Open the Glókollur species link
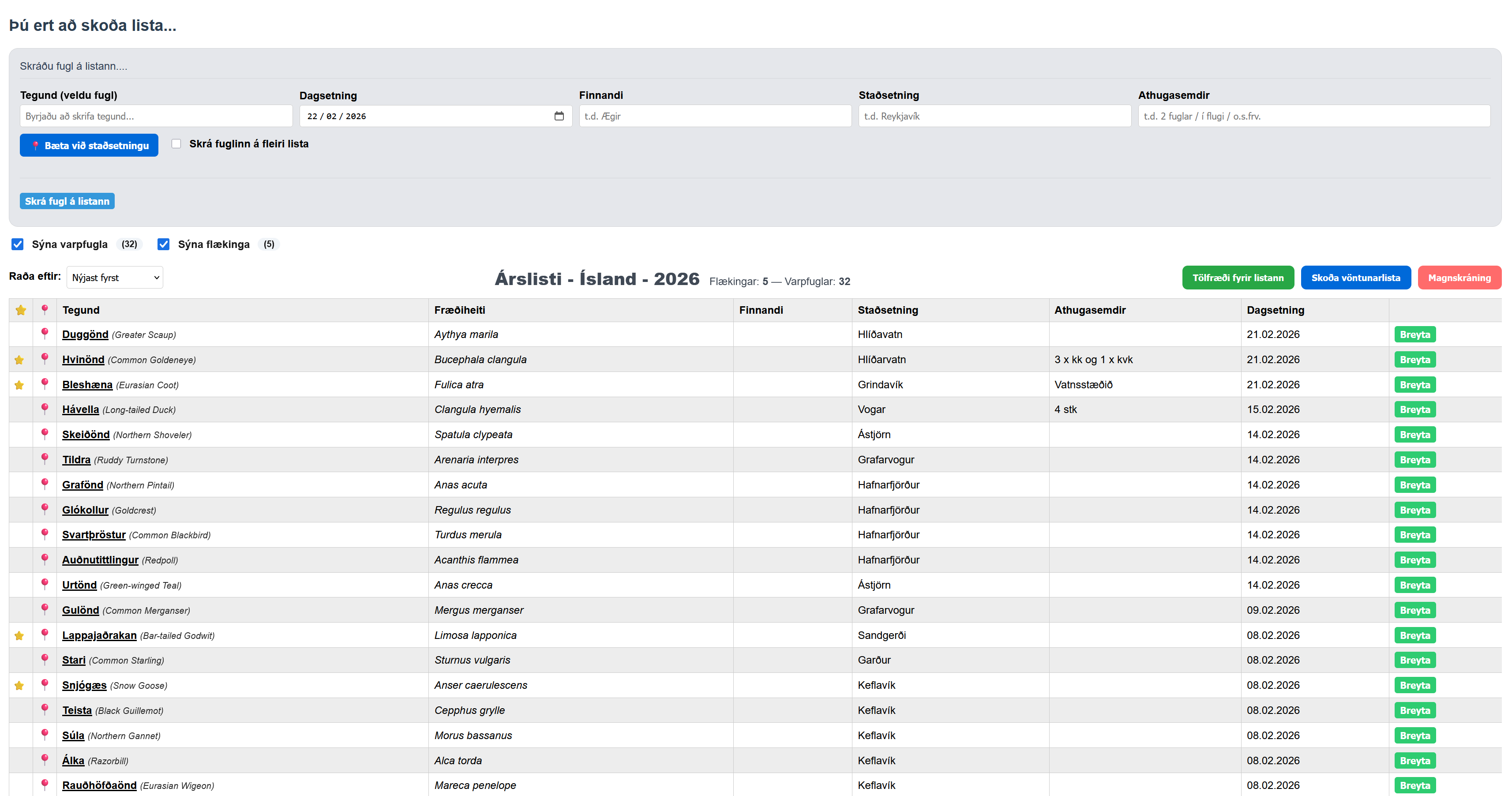 [x=85, y=510]
